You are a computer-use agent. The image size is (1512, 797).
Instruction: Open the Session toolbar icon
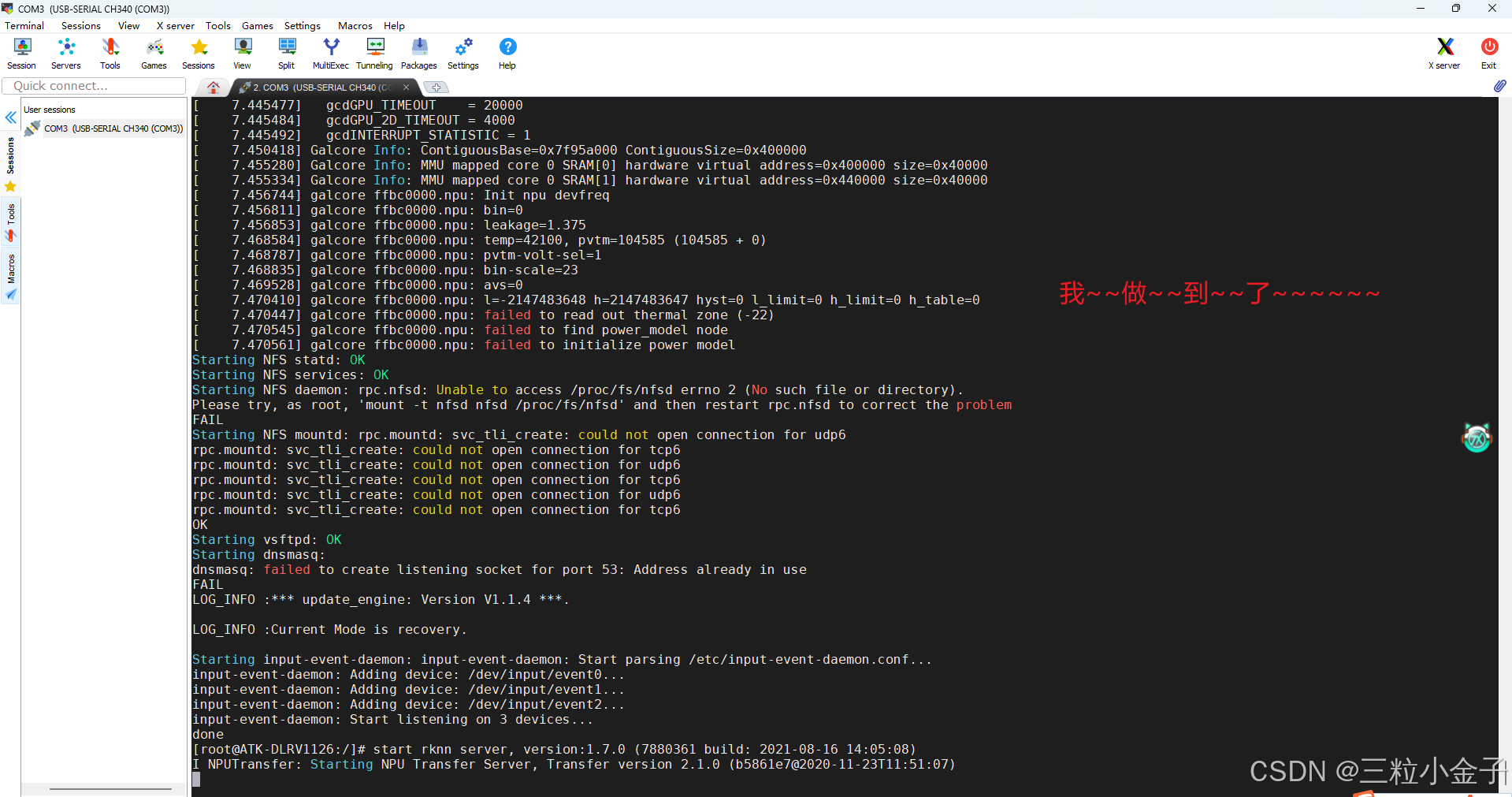21,54
